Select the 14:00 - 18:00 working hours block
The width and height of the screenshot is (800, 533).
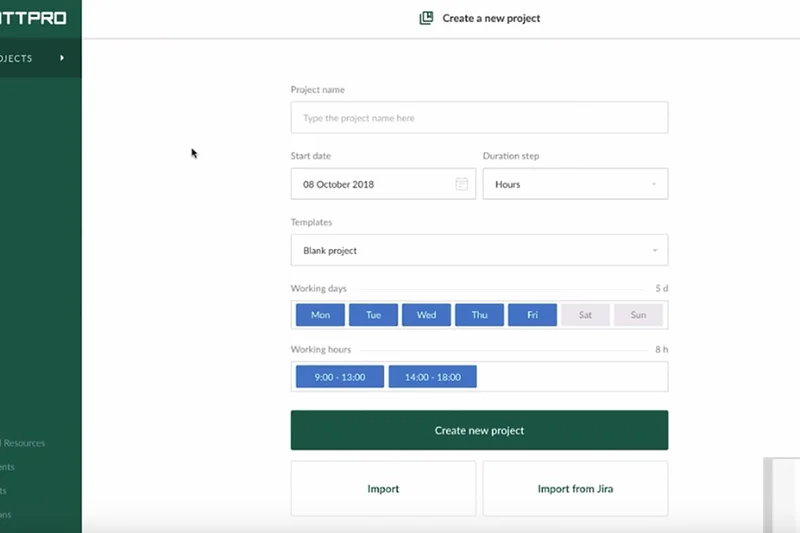(x=432, y=377)
